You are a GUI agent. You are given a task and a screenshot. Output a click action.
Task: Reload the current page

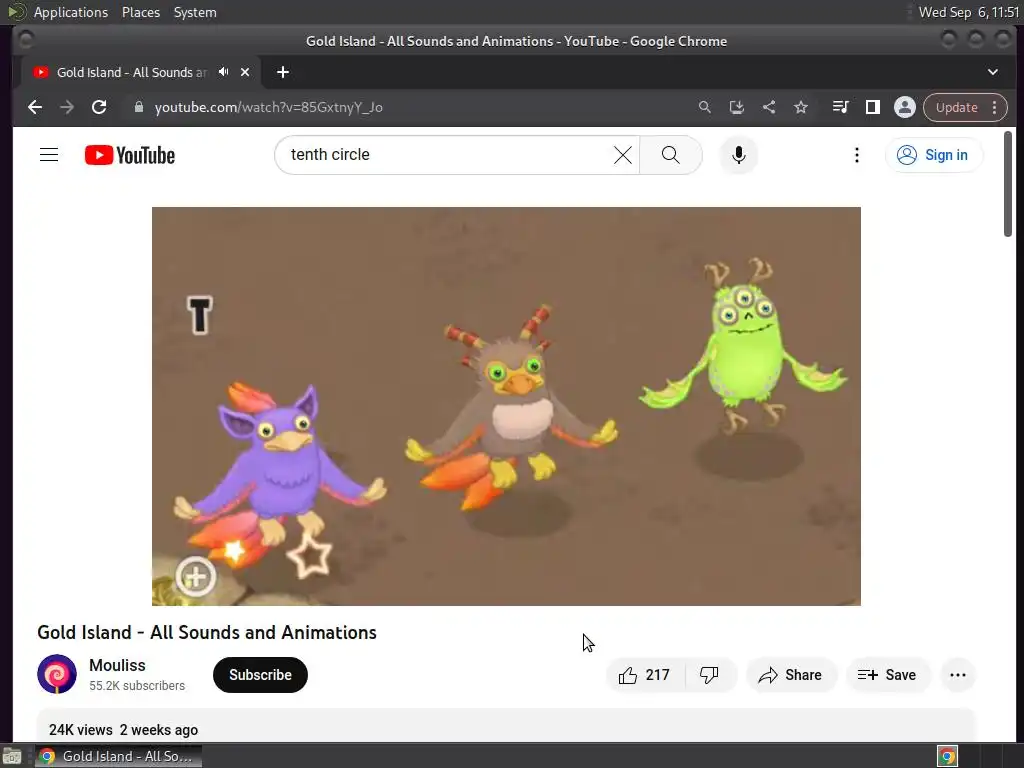click(x=99, y=107)
